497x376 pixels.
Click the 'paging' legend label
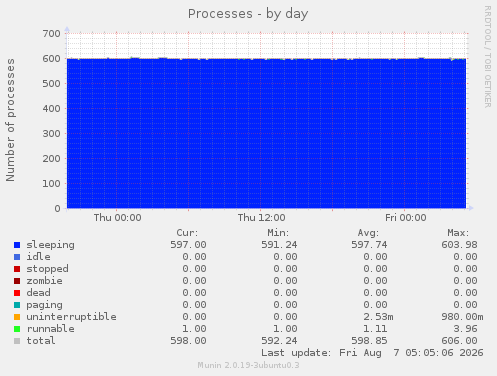point(44,305)
